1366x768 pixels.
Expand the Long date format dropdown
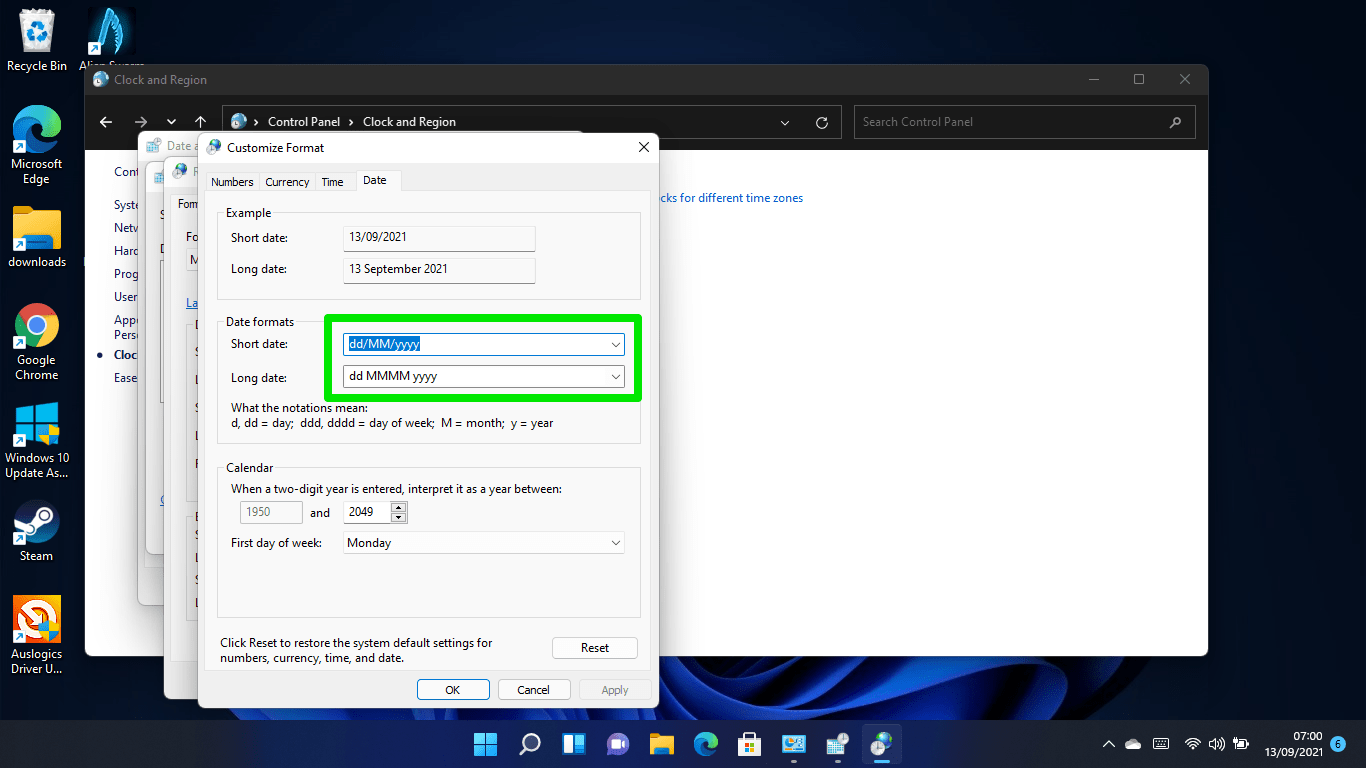click(x=615, y=377)
